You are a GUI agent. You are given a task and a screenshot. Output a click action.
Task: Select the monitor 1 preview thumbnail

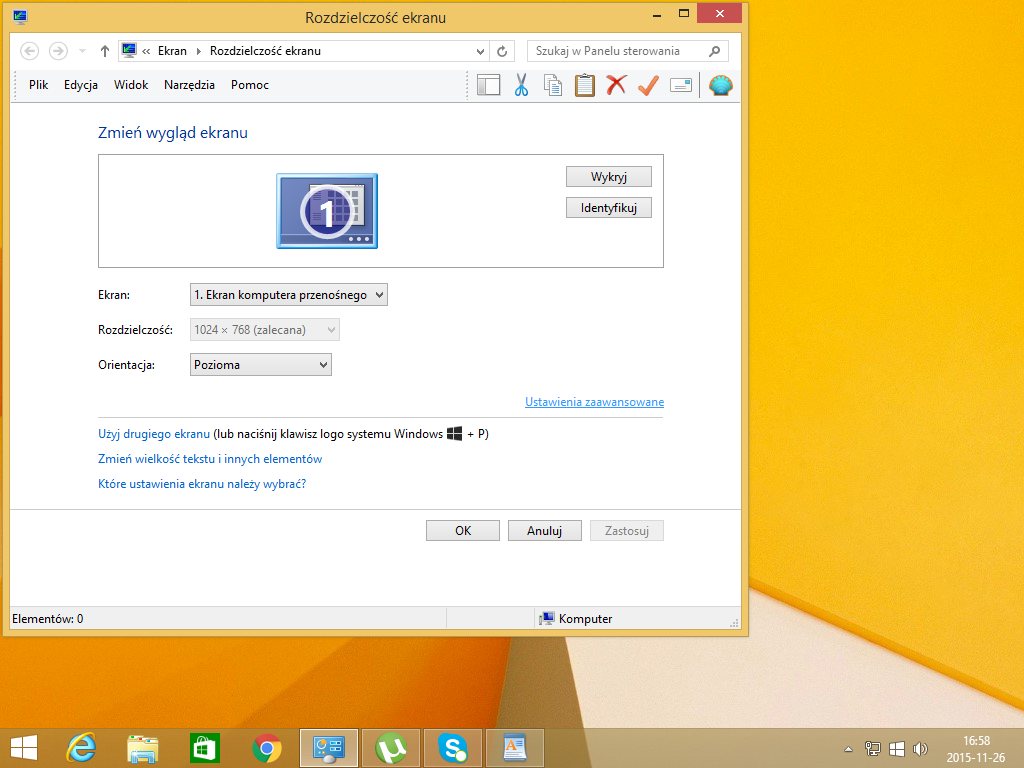point(327,211)
